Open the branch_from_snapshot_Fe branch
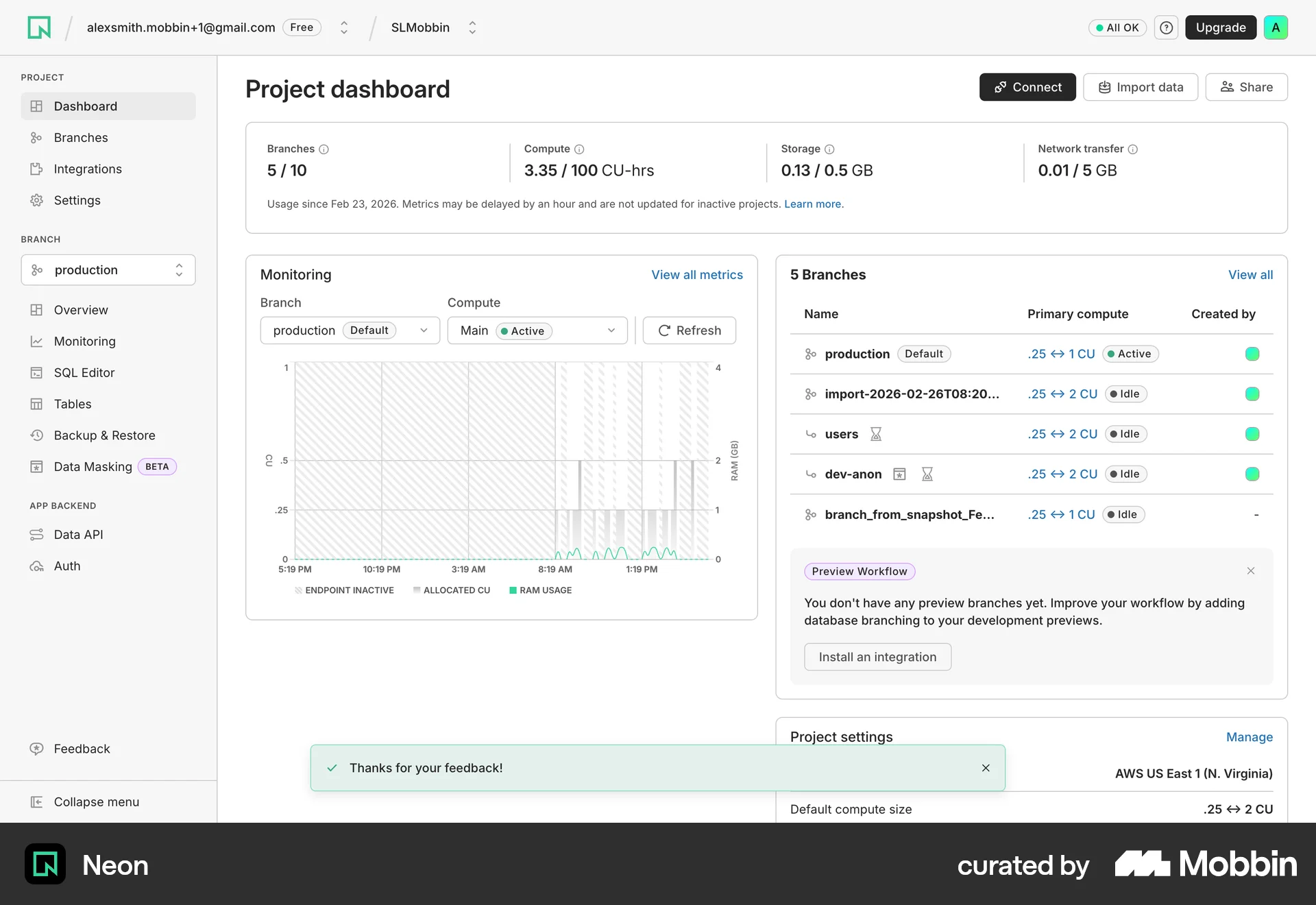The image size is (1316, 905). pos(910,514)
